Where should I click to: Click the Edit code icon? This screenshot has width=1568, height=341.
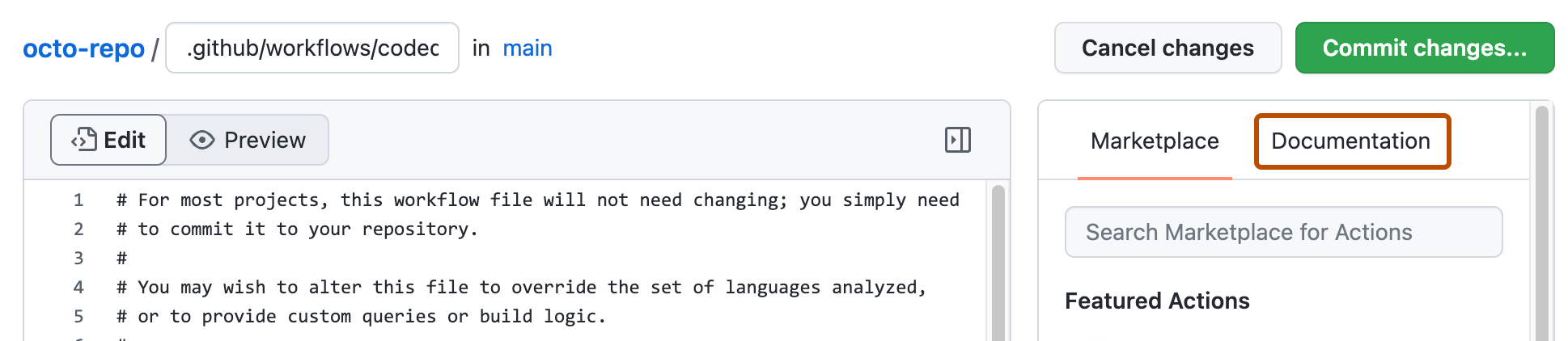[84, 140]
